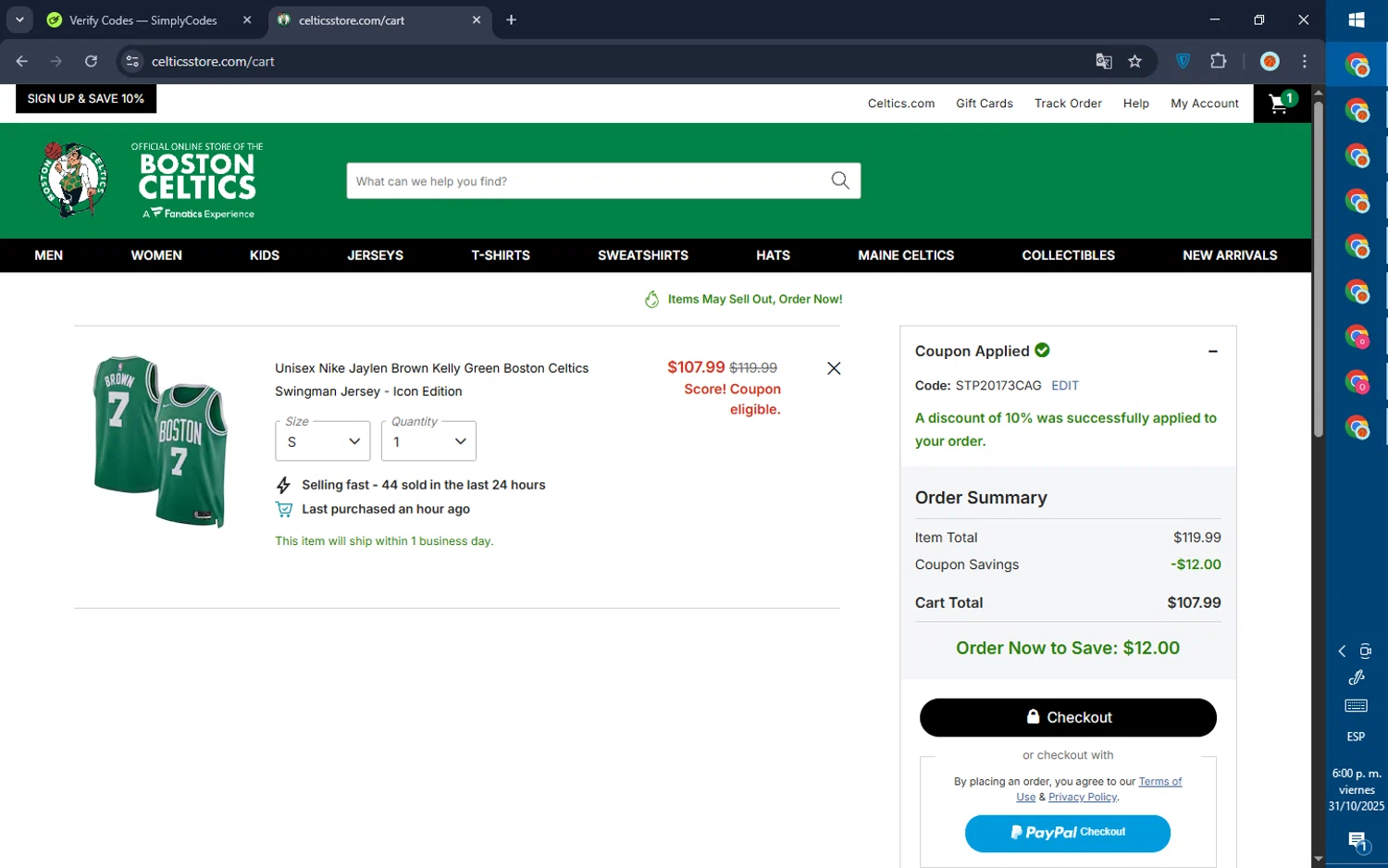Click the address bar URL

(213, 61)
